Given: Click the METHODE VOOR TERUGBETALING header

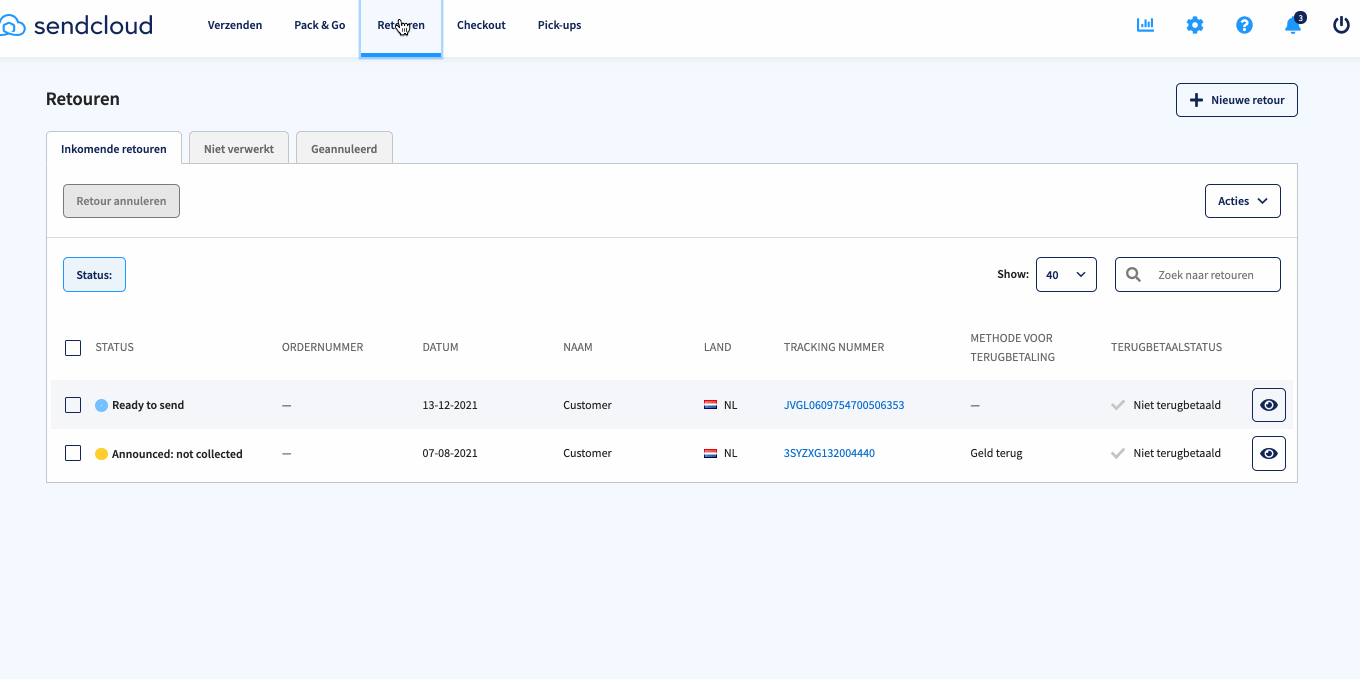Looking at the screenshot, I should click(x=1012, y=347).
